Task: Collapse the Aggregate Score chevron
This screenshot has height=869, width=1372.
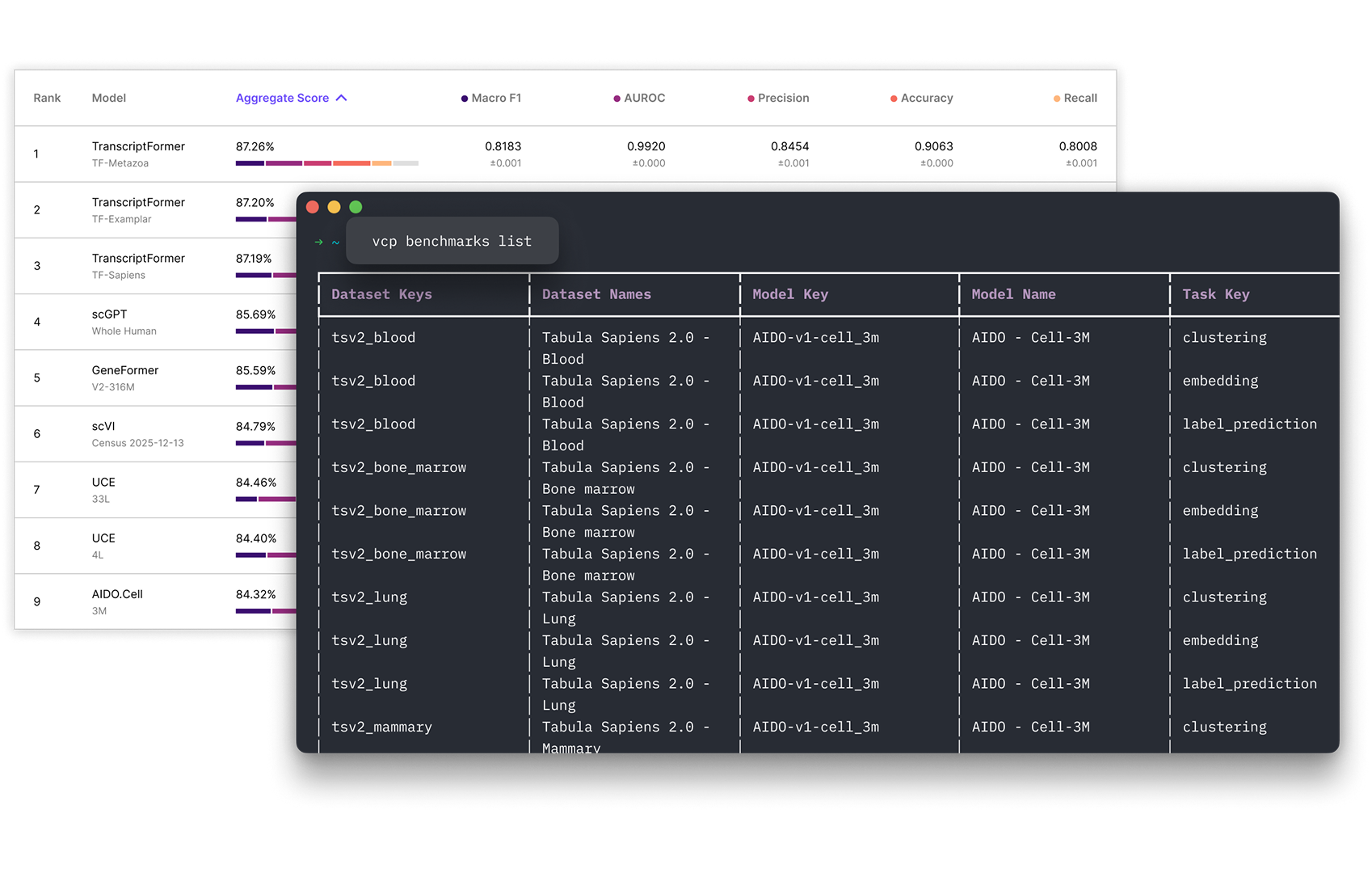Action: pos(341,98)
